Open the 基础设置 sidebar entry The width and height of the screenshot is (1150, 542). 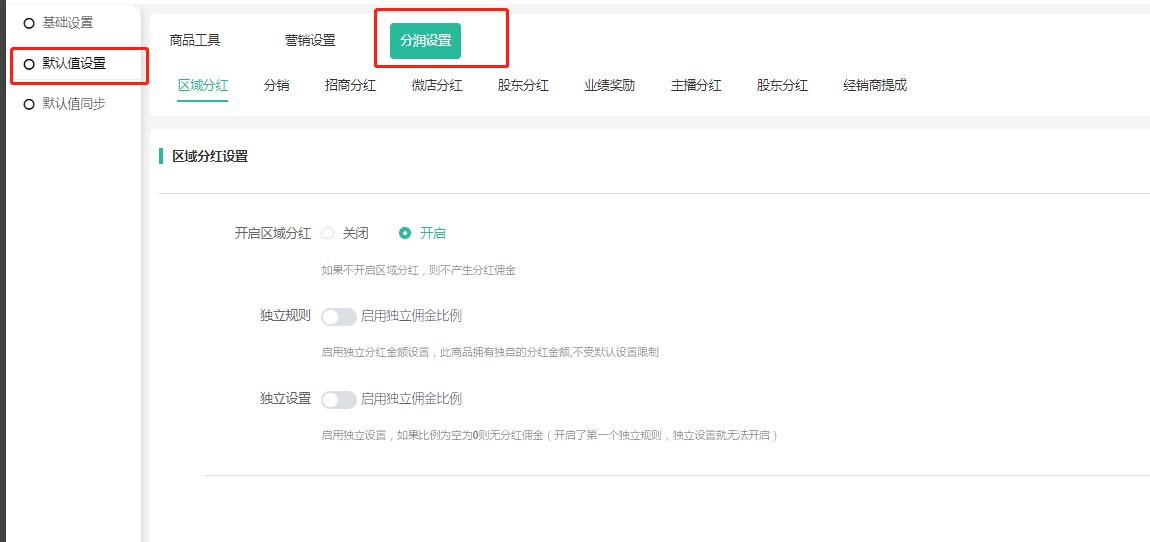pyautogui.click(x=67, y=23)
